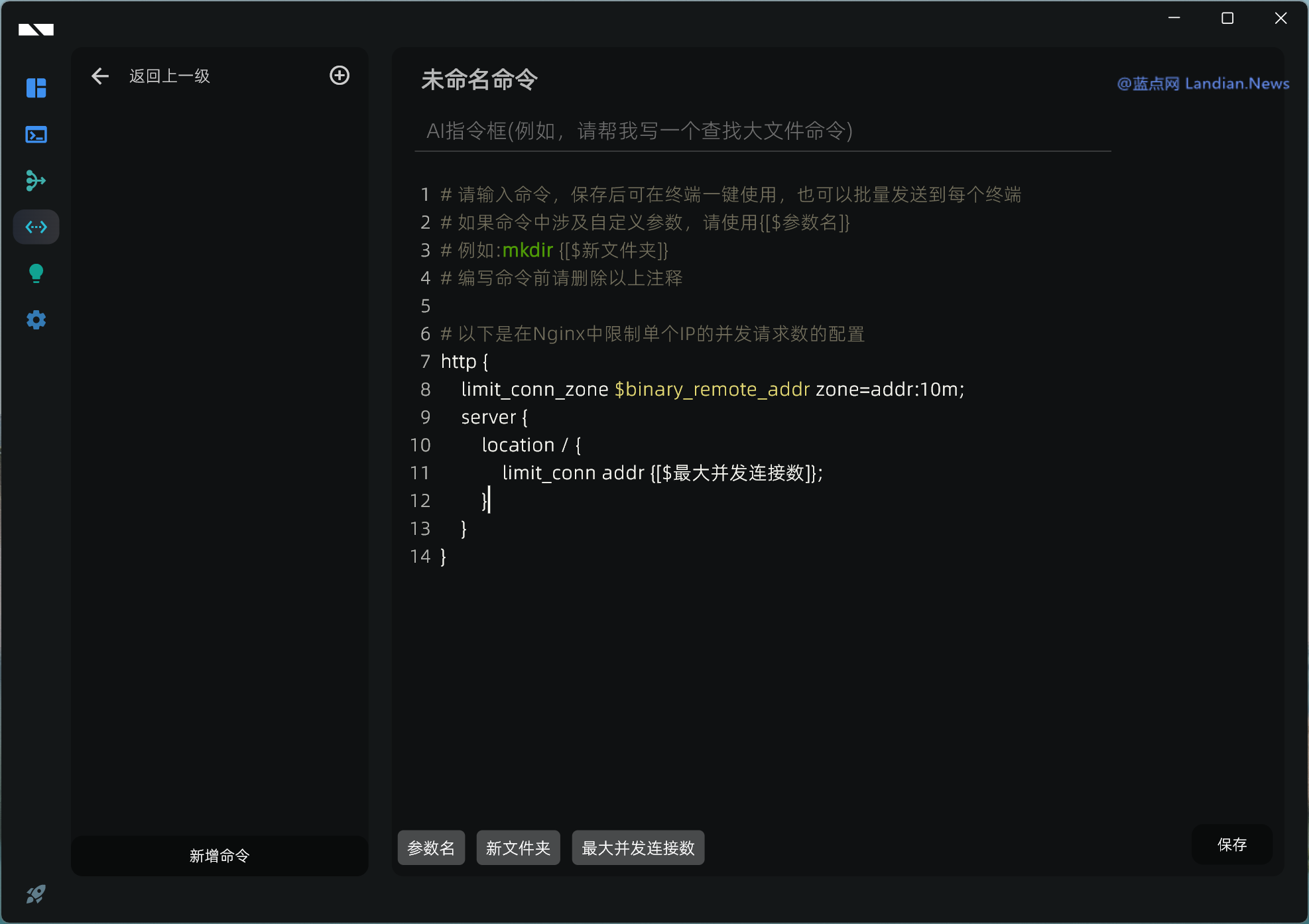Screen dimensions: 1309x924
Task: Open the terminal sidebar icon
Action: click(36, 135)
